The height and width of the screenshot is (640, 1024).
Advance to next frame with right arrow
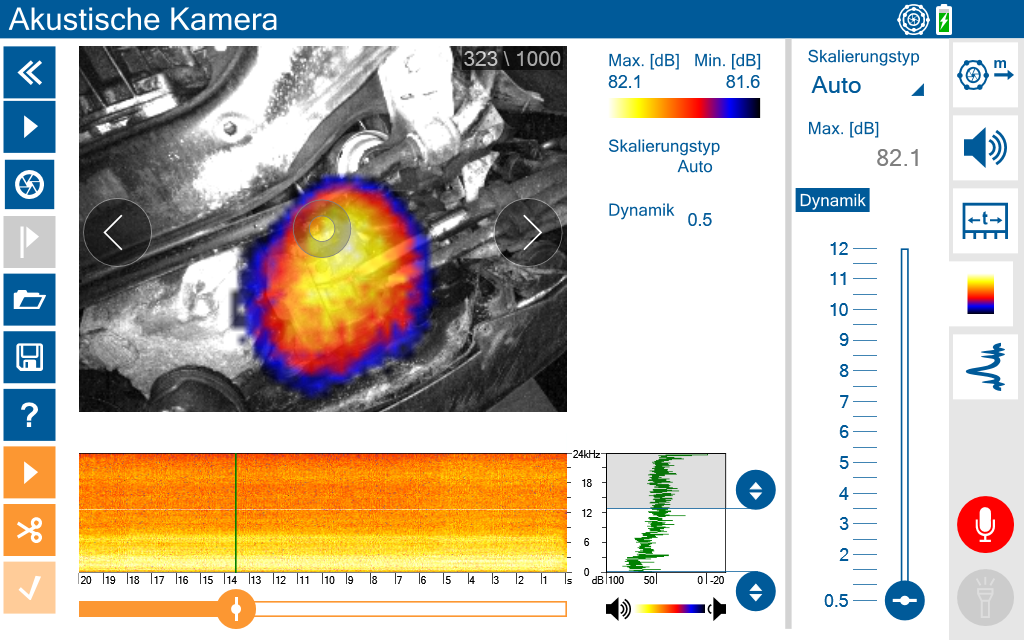528,232
